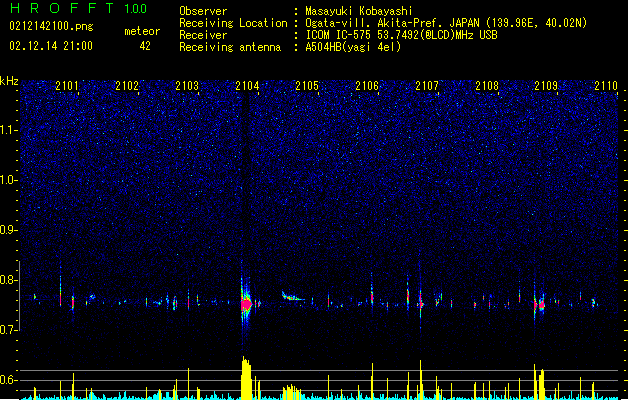The image size is (629, 400).
Task: Click the 1.0 kHz axis label
Action: (9, 180)
